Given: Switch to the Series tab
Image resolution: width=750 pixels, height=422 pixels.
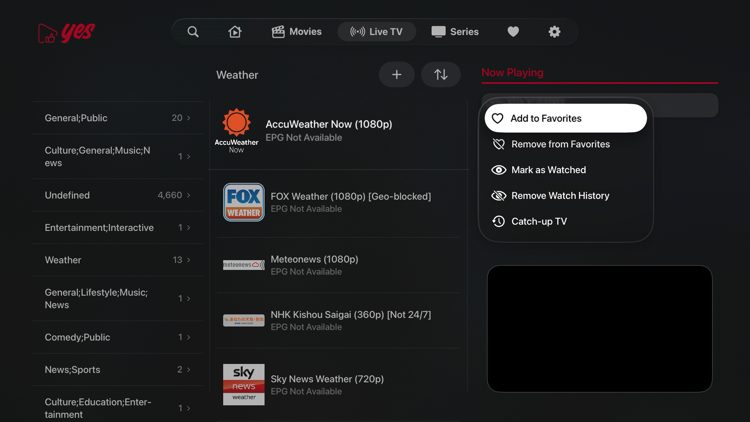Looking at the screenshot, I should [x=455, y=32].
